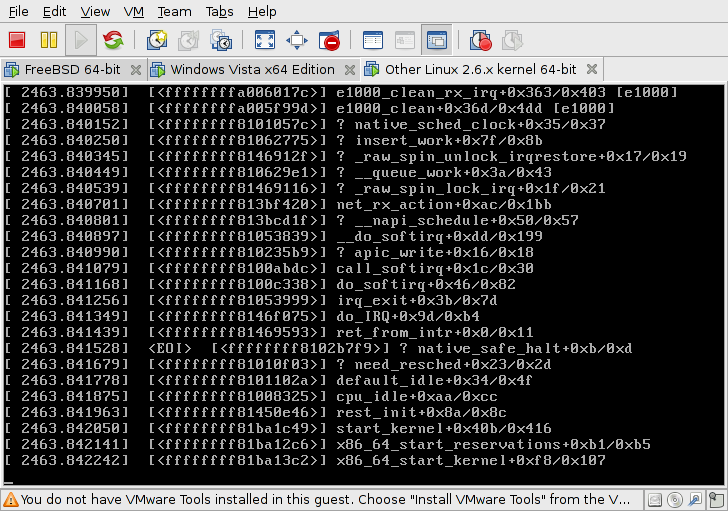728x511 pixels.
Task: Click the cpu_idle+0xaa/0xcc line
Action: click(251, 396)
